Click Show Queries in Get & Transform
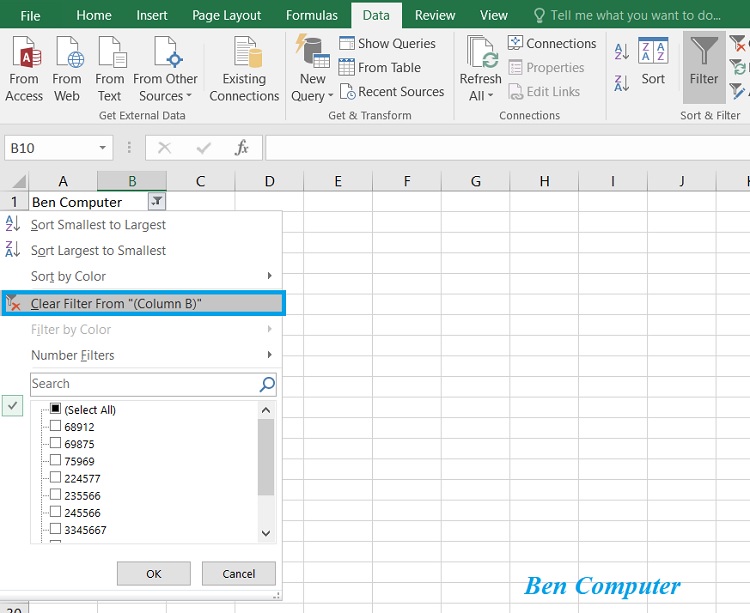The height and width of the screenshot is (613, 750). (x=387, y=44)
